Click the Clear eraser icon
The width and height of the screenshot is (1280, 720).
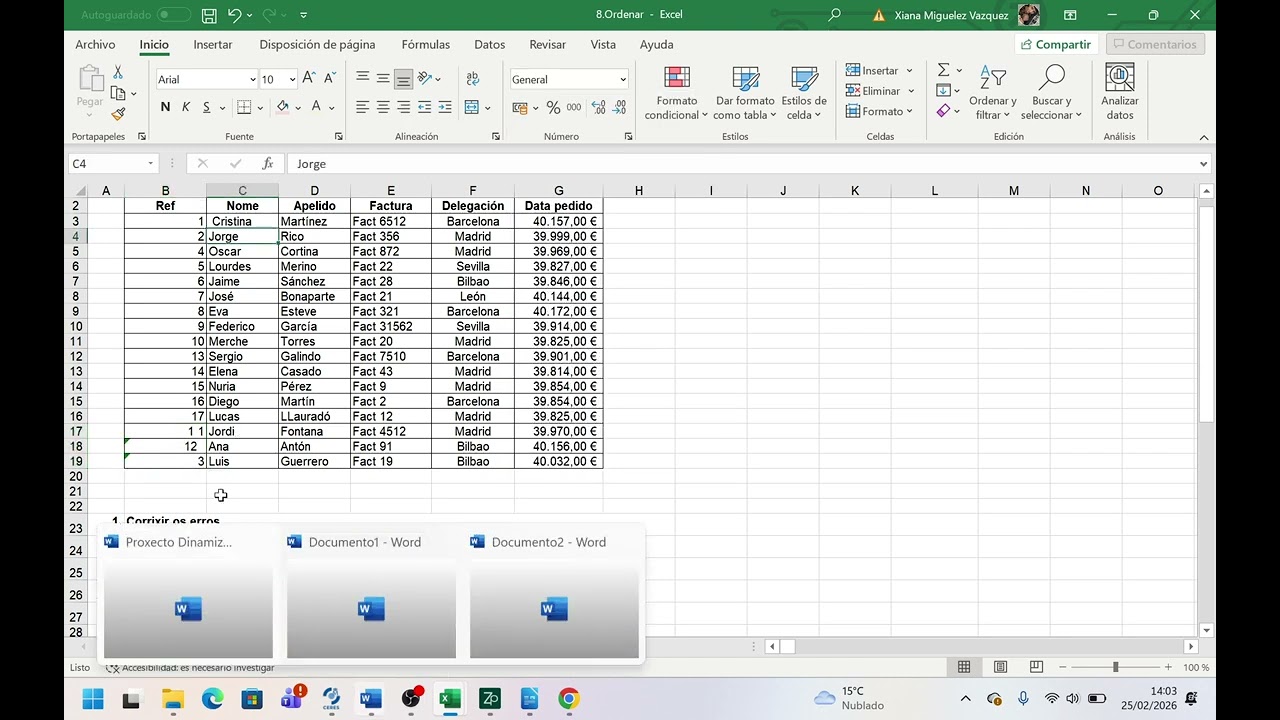point(944,111)
